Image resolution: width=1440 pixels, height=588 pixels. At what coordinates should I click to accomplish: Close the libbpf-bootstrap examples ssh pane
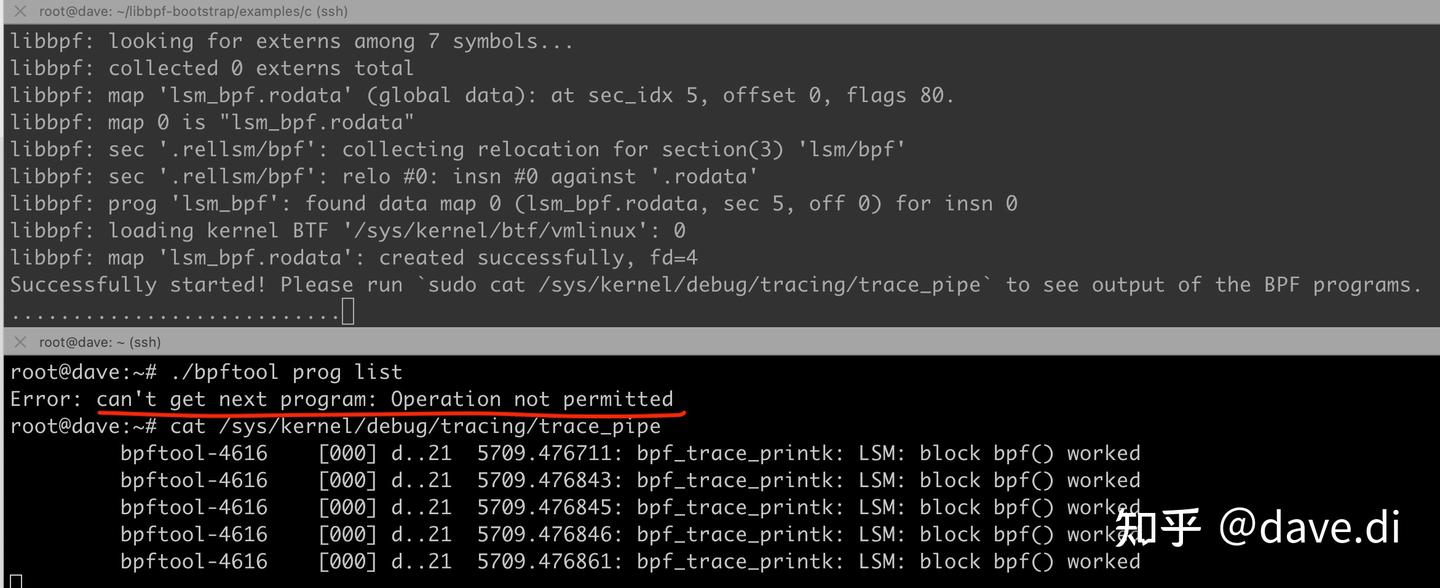(x=20, y=11)
